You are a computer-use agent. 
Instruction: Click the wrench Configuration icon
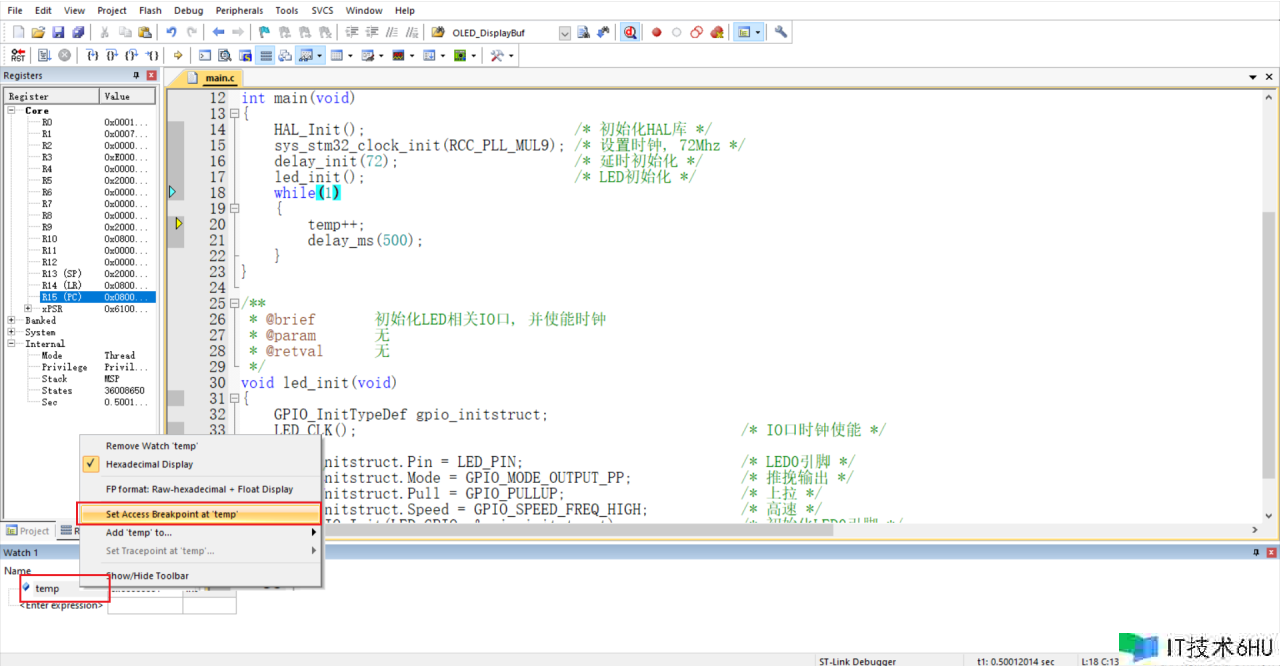781,32
